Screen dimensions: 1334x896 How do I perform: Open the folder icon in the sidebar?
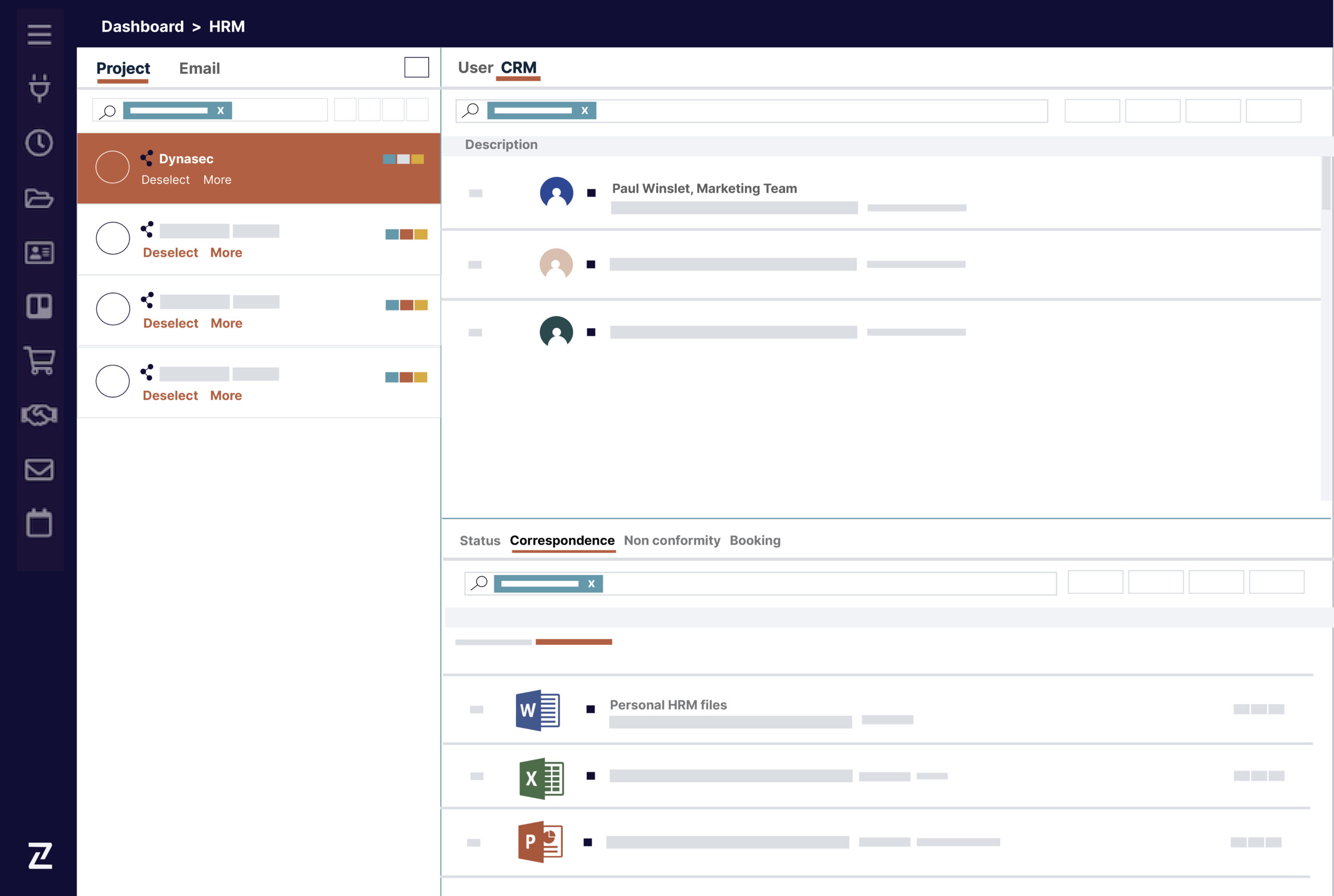tap(40, 198)
